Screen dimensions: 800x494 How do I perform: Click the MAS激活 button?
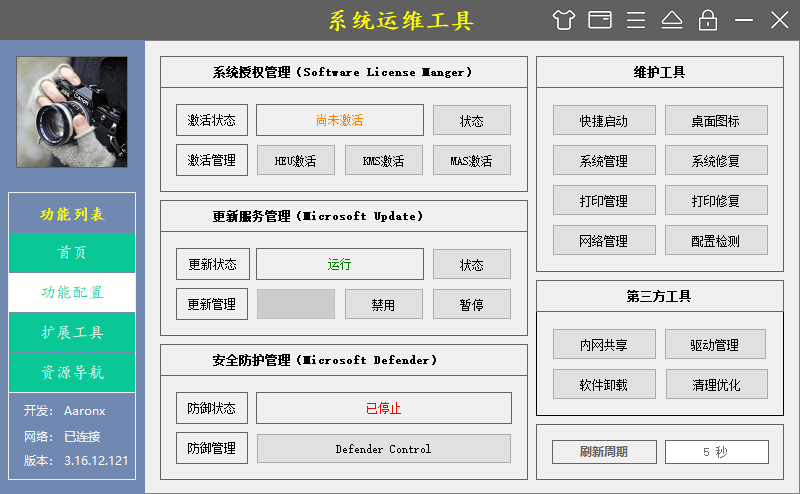coord(471,161)
